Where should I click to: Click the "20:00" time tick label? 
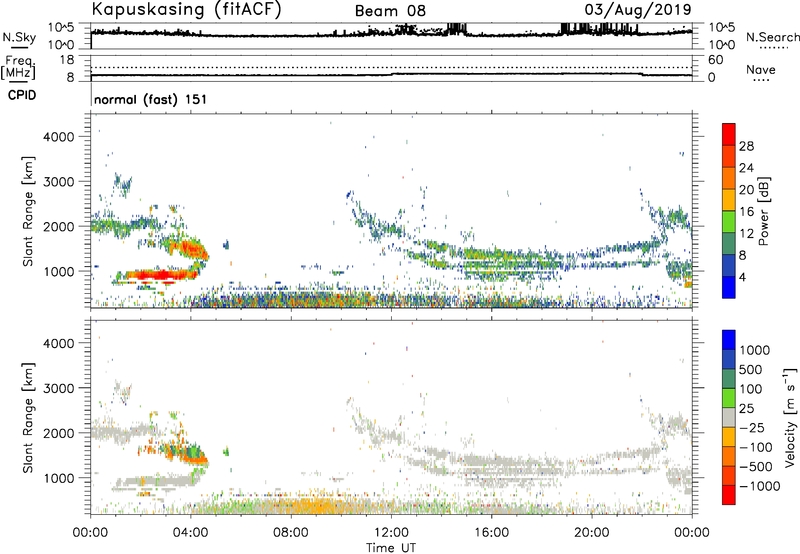592,533
